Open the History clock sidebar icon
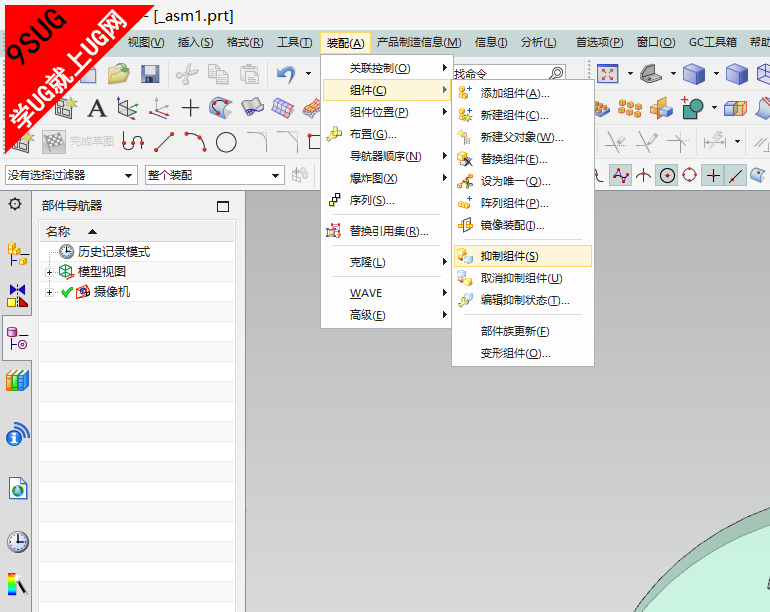This screenshot has width=770, height=612. 18,542
